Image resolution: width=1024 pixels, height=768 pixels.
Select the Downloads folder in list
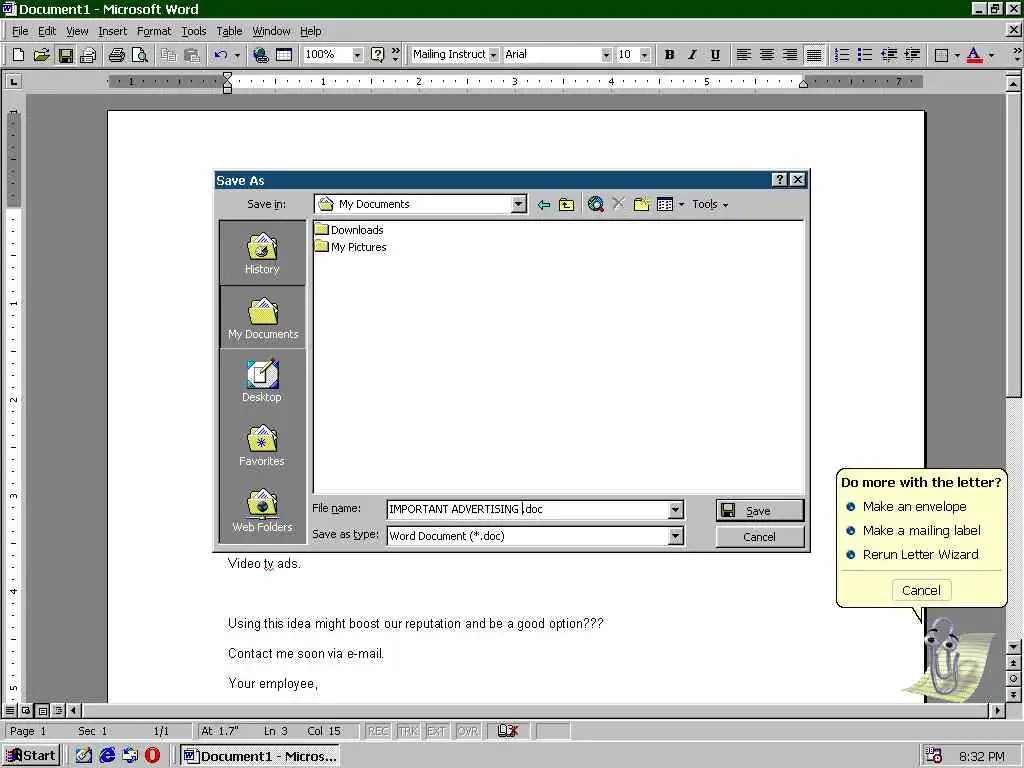tap(349, 230)
